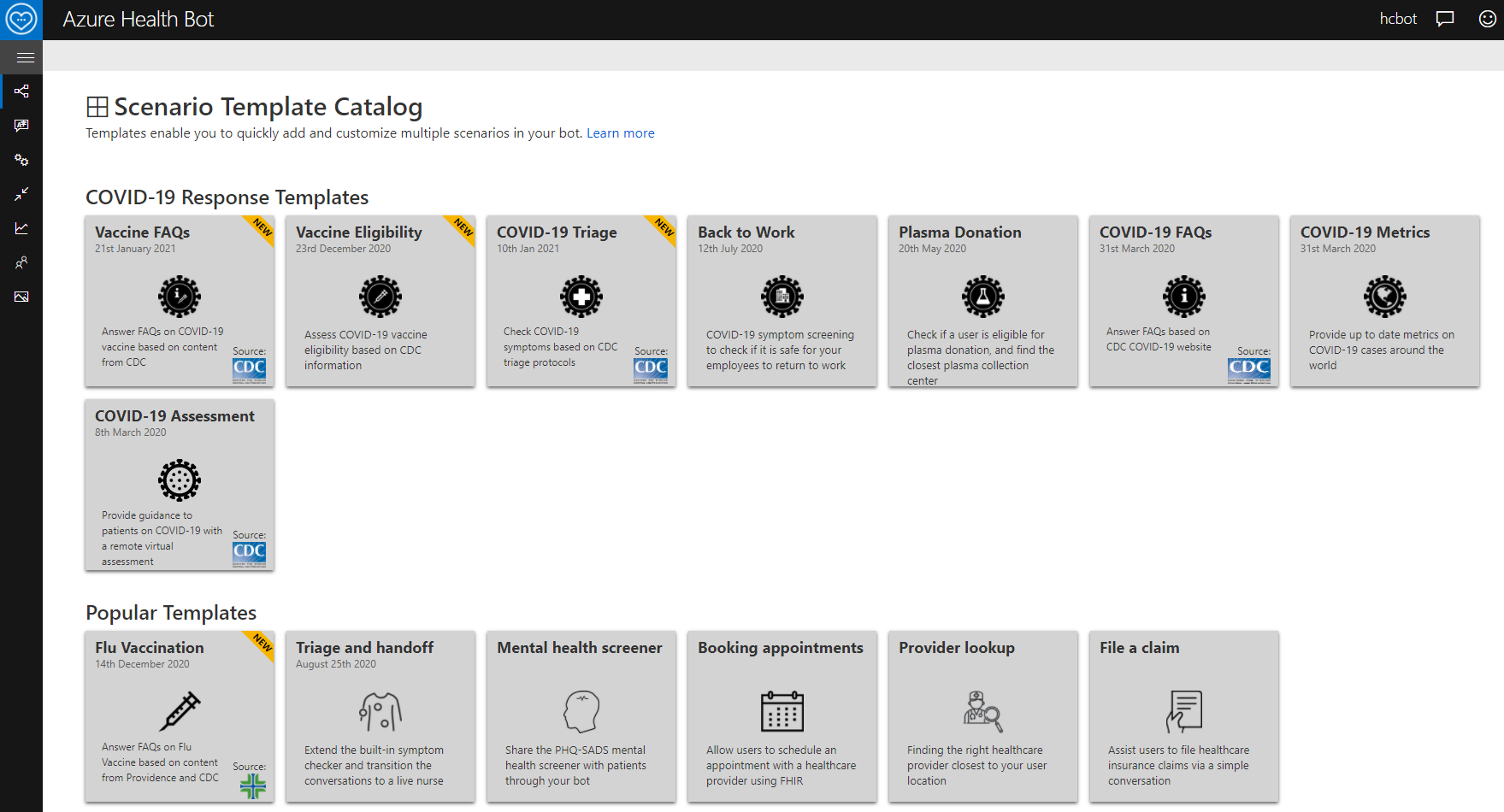Screen dimensions: 1504x812
Task: Click the CDC logo on COVID-19 Triage card
Action: tap(651, 370)
